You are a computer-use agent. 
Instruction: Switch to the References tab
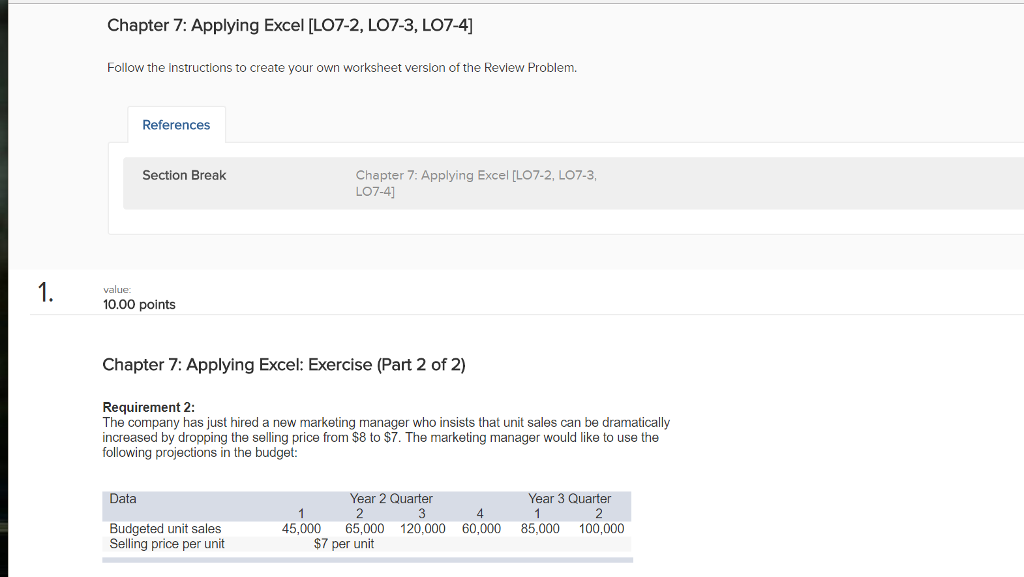(176, 124)
